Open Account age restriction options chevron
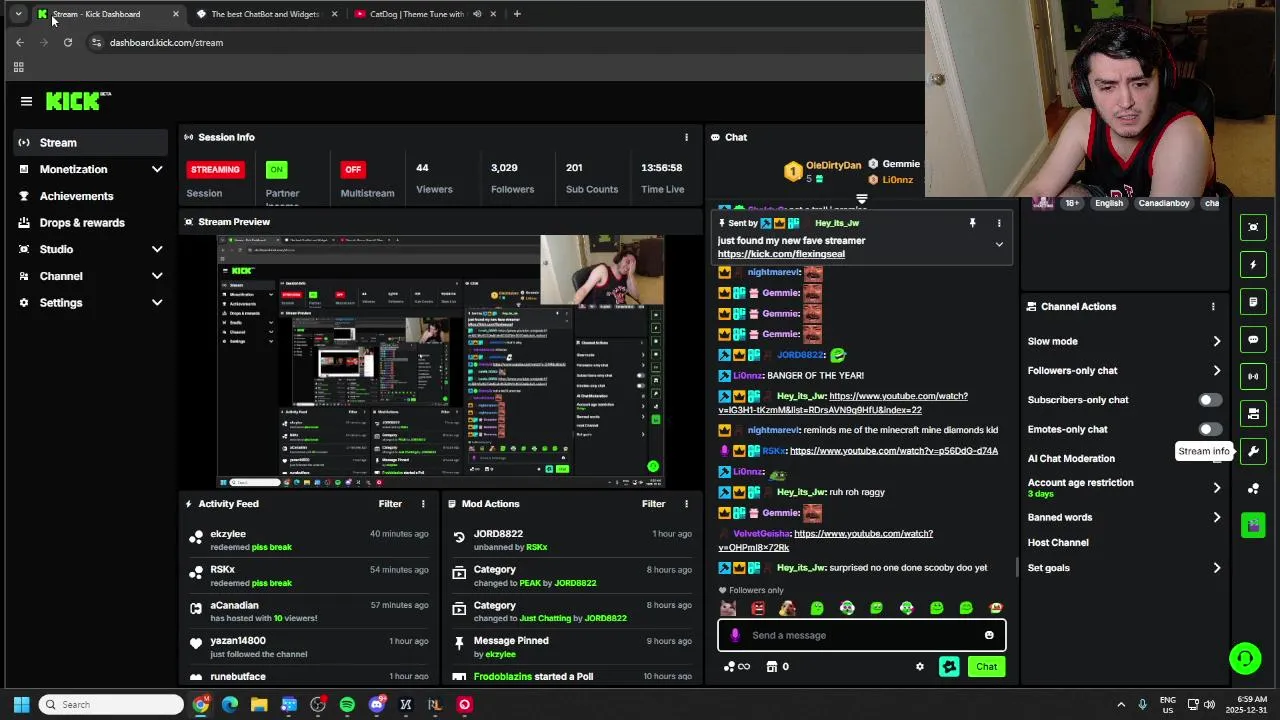Viewport: 1280px width, 720px height. [x=1217, y=488]
